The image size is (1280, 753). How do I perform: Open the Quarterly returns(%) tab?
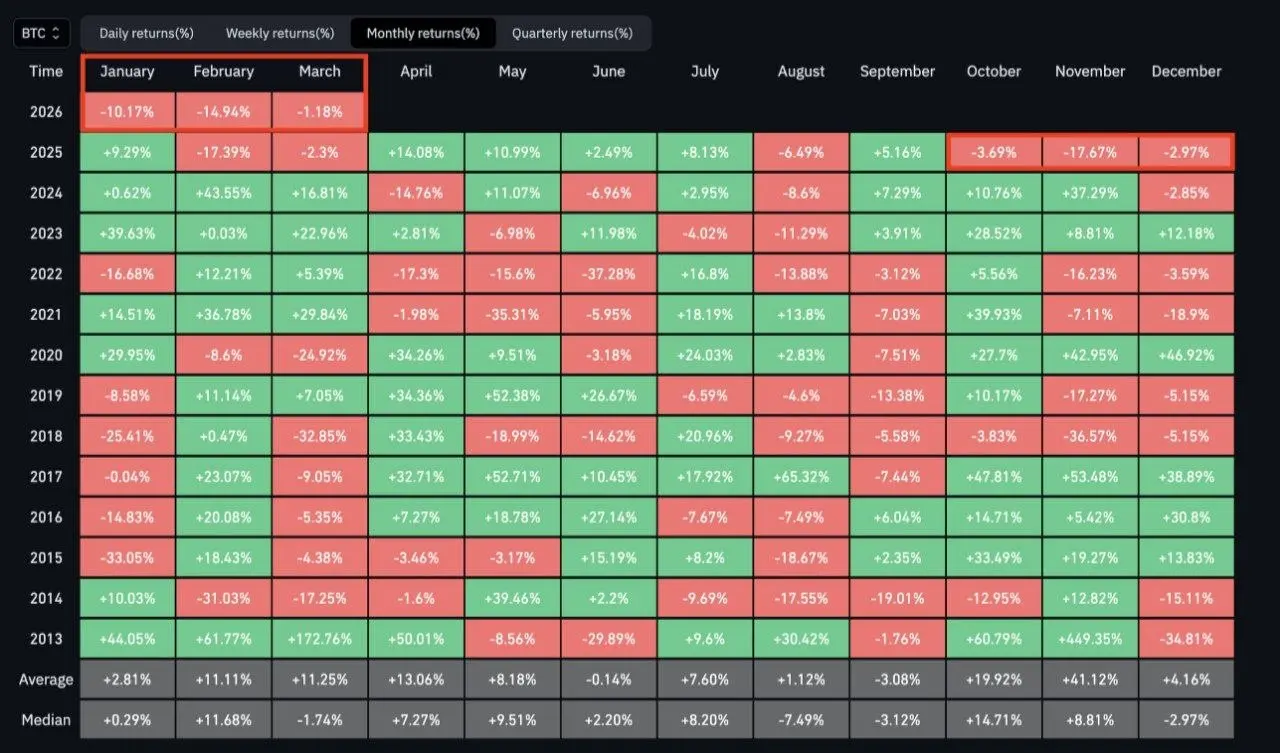point(572,33)
